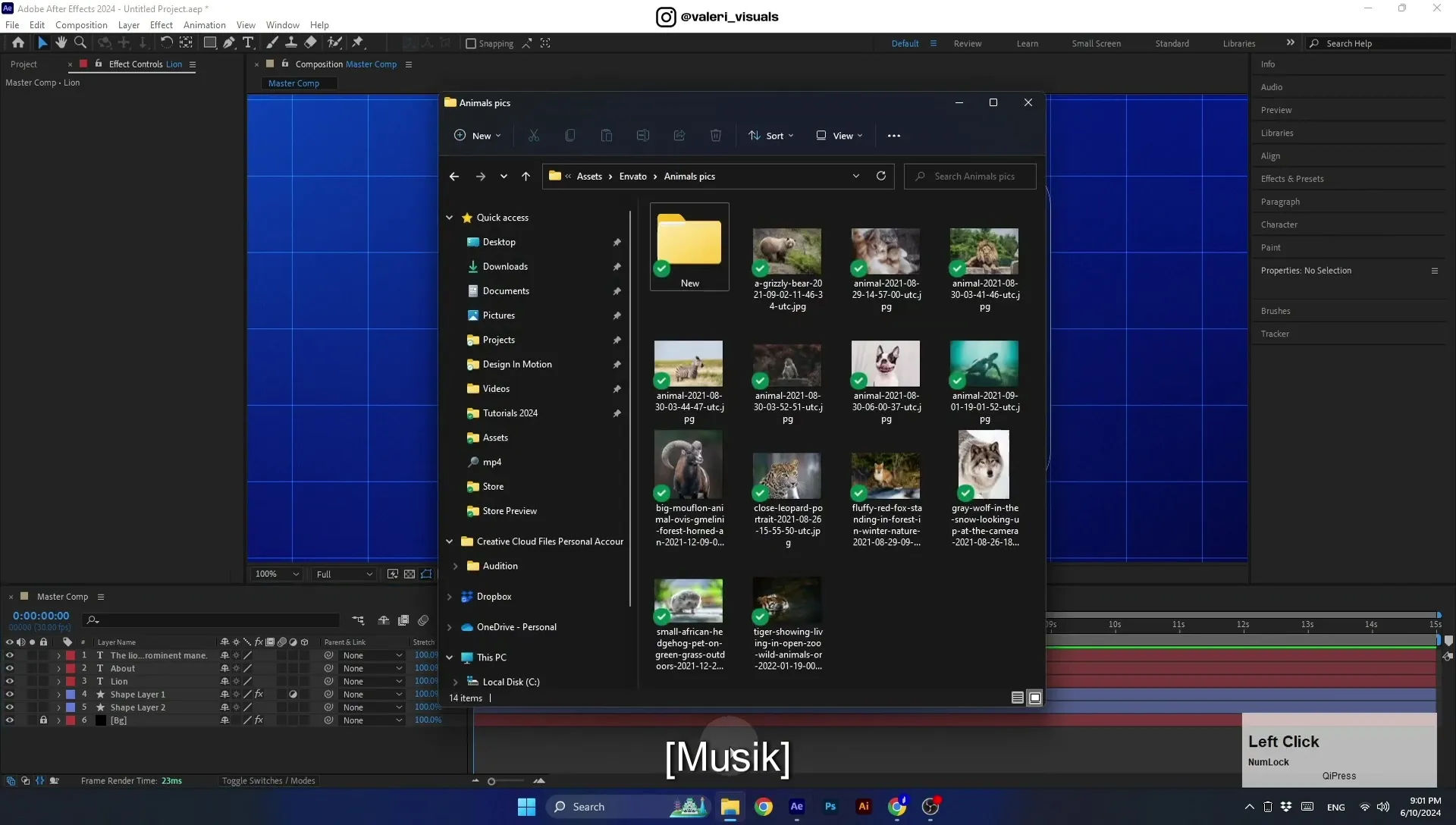Select the Puppet Pin tool
Image resolution: width=1456 pixels, height=825 pixels.
pos(358,43)
